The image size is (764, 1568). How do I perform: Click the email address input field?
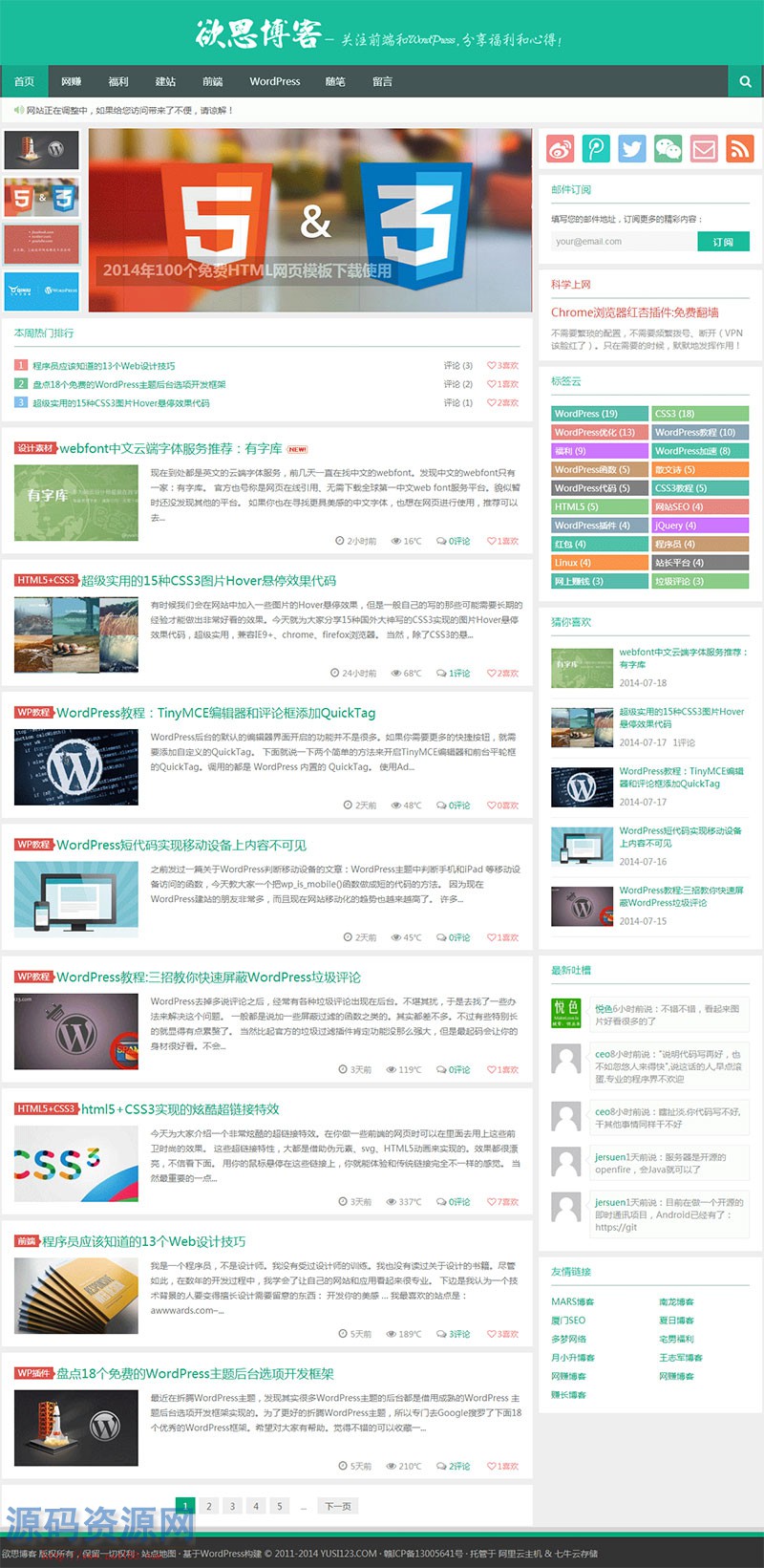point(625,242)
